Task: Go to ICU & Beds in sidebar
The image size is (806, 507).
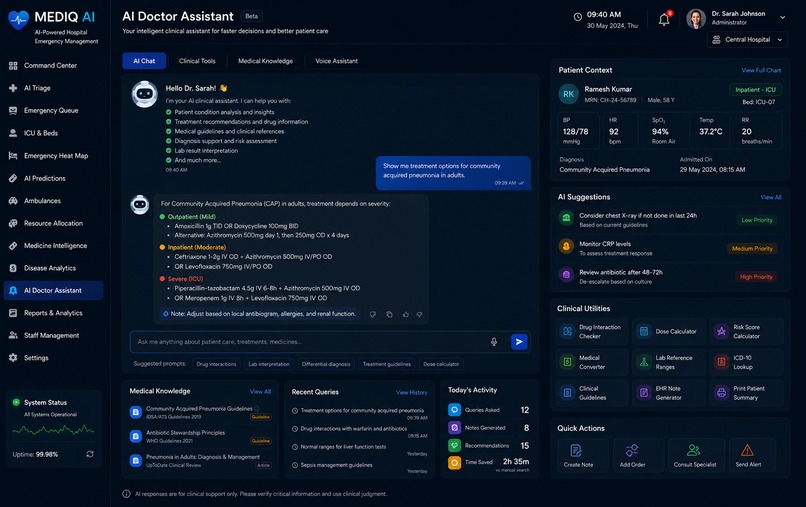Action: click(53, 133)
